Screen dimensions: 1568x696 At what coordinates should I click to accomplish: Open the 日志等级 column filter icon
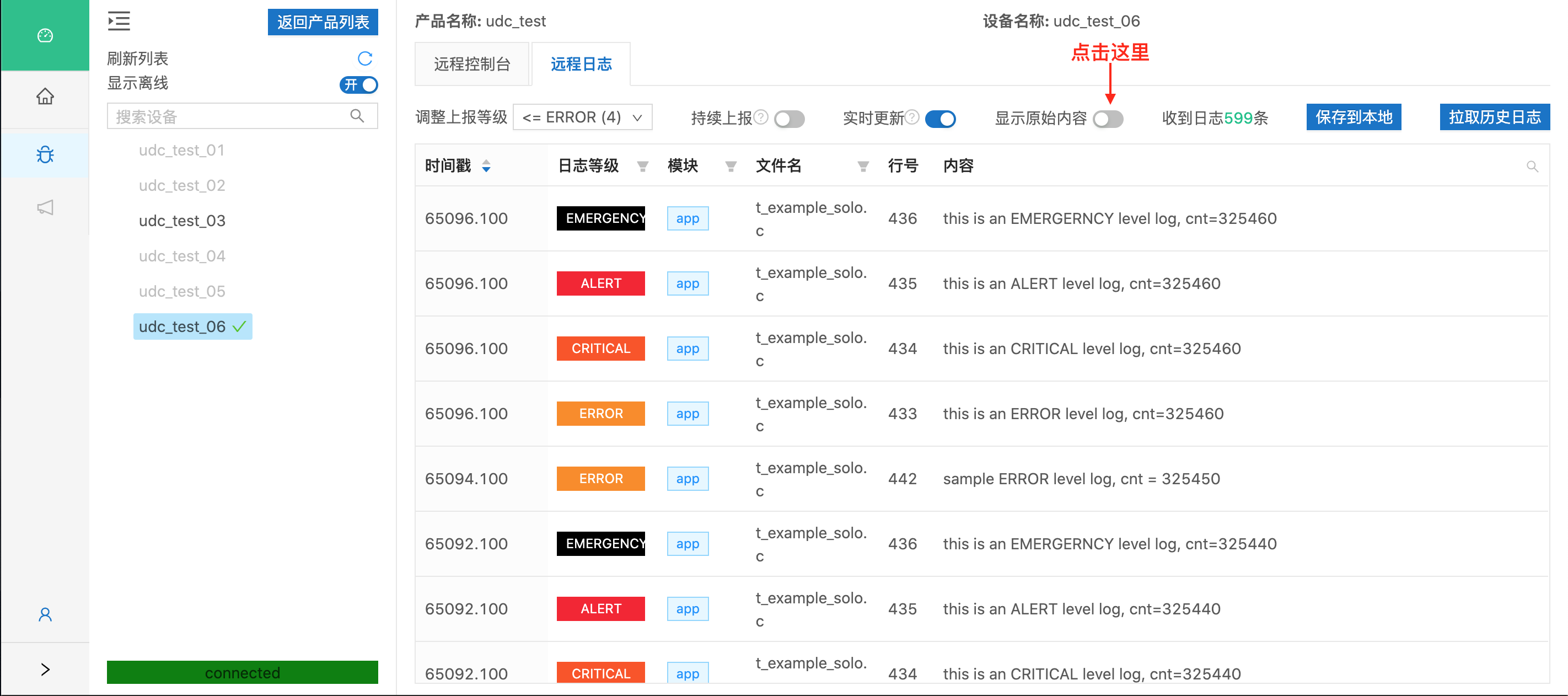[642, 166]
